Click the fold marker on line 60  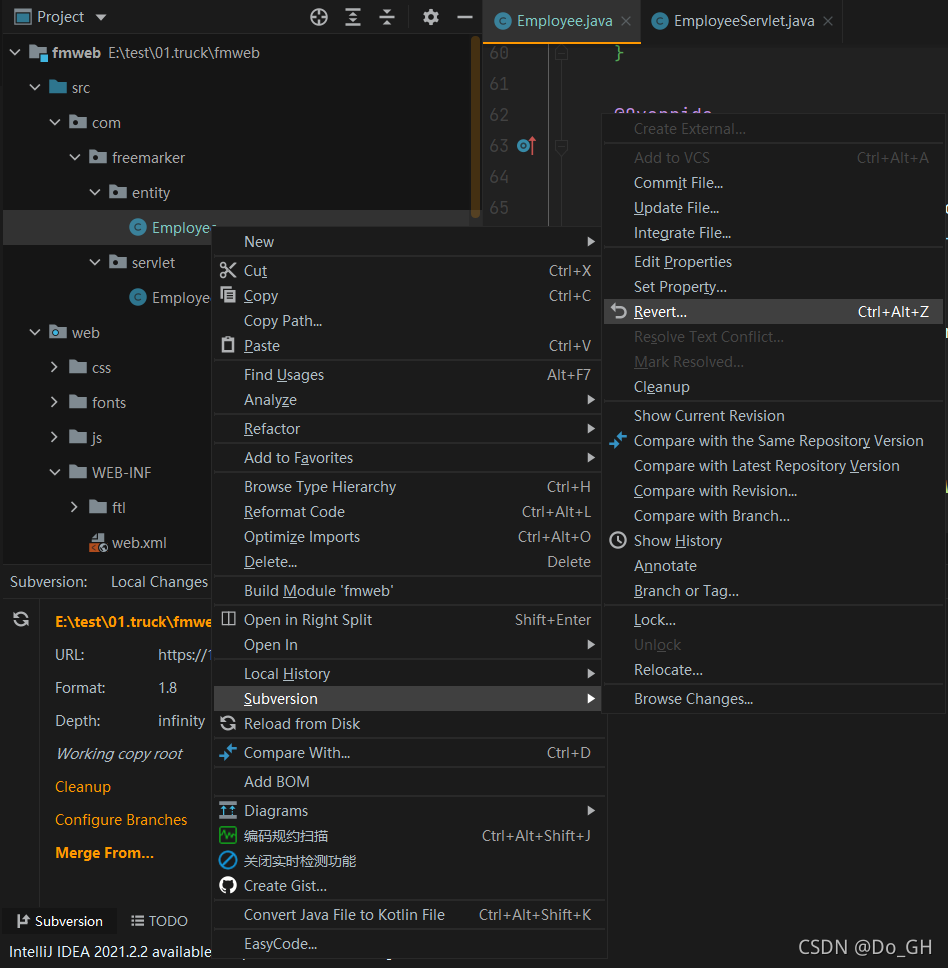(x=561, y=54)
